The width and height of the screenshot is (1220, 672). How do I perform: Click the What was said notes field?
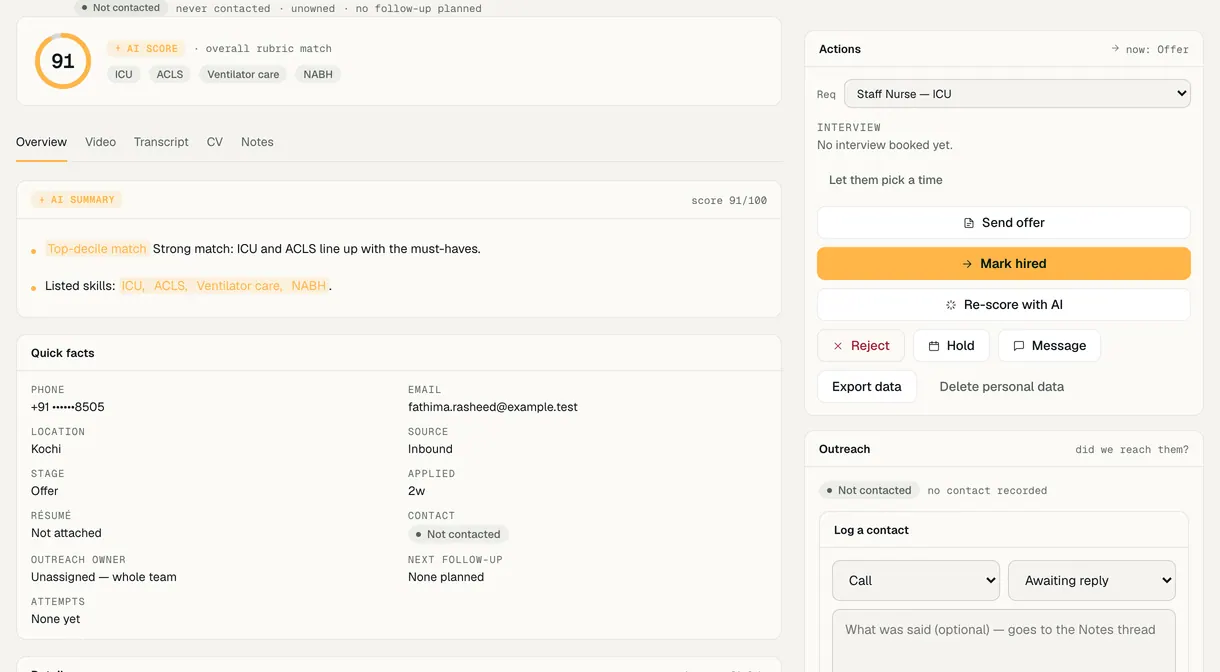[x=1004, y=641]
